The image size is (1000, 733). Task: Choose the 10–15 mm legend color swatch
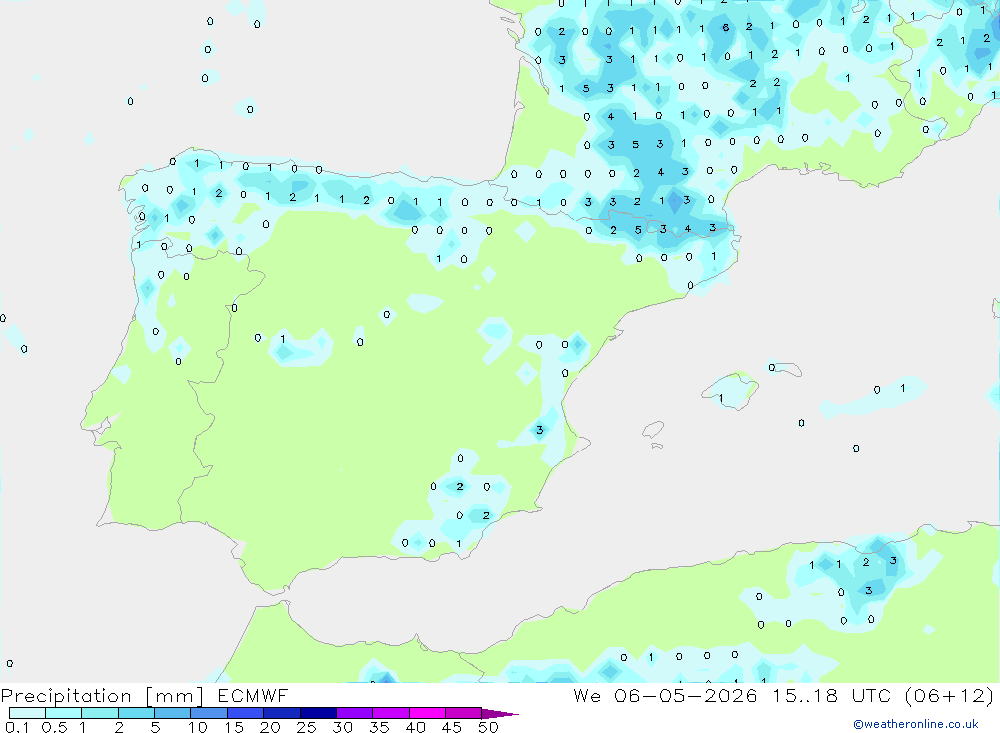click(209, 713)
